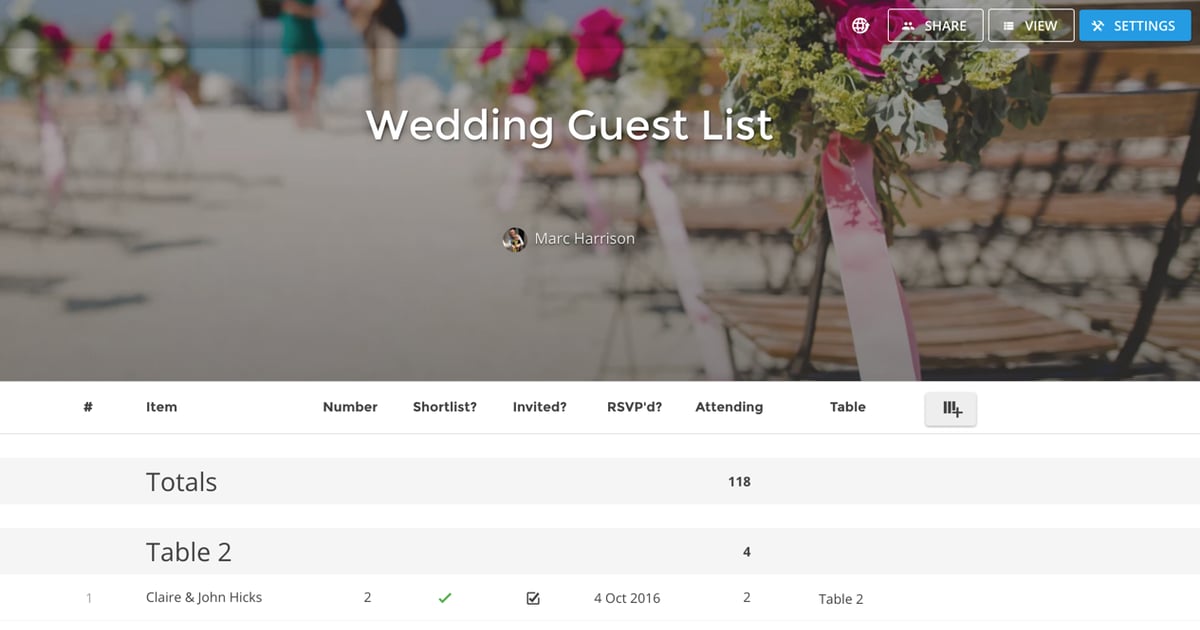1200x630 pixels.
Task: Toggle the Invited checkbox for Claire & John Hicks
Action: 533,598
